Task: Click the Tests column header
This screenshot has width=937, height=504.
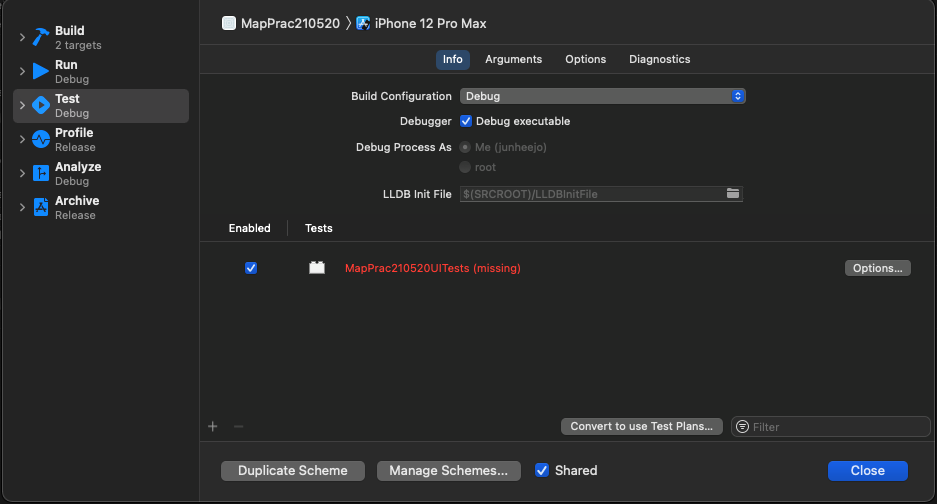Action: point(319,228)
